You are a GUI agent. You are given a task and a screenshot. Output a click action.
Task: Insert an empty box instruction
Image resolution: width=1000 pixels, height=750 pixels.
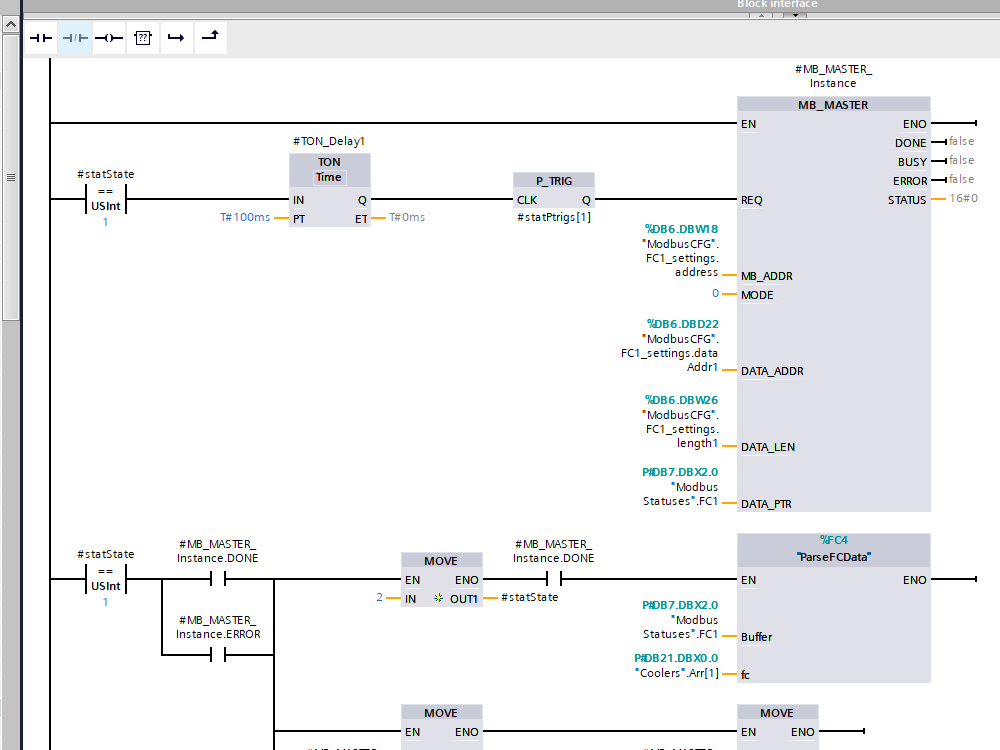coord(143,37)
